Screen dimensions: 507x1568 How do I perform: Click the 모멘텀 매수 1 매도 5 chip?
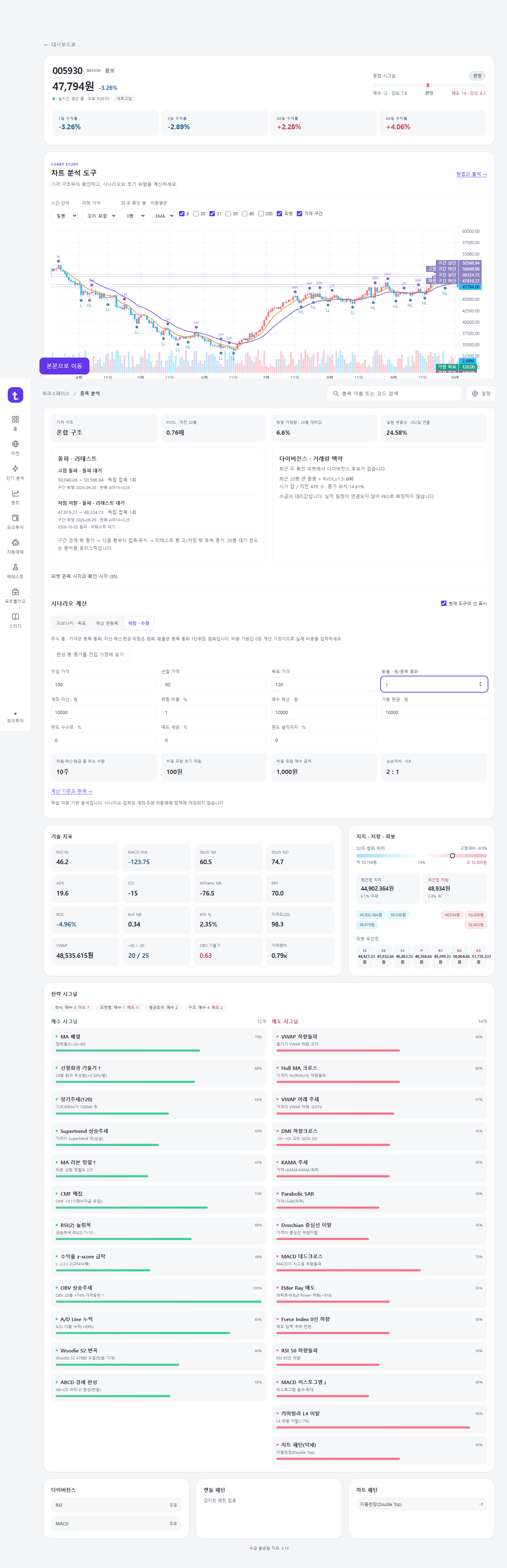click(x=119, y=1008)
